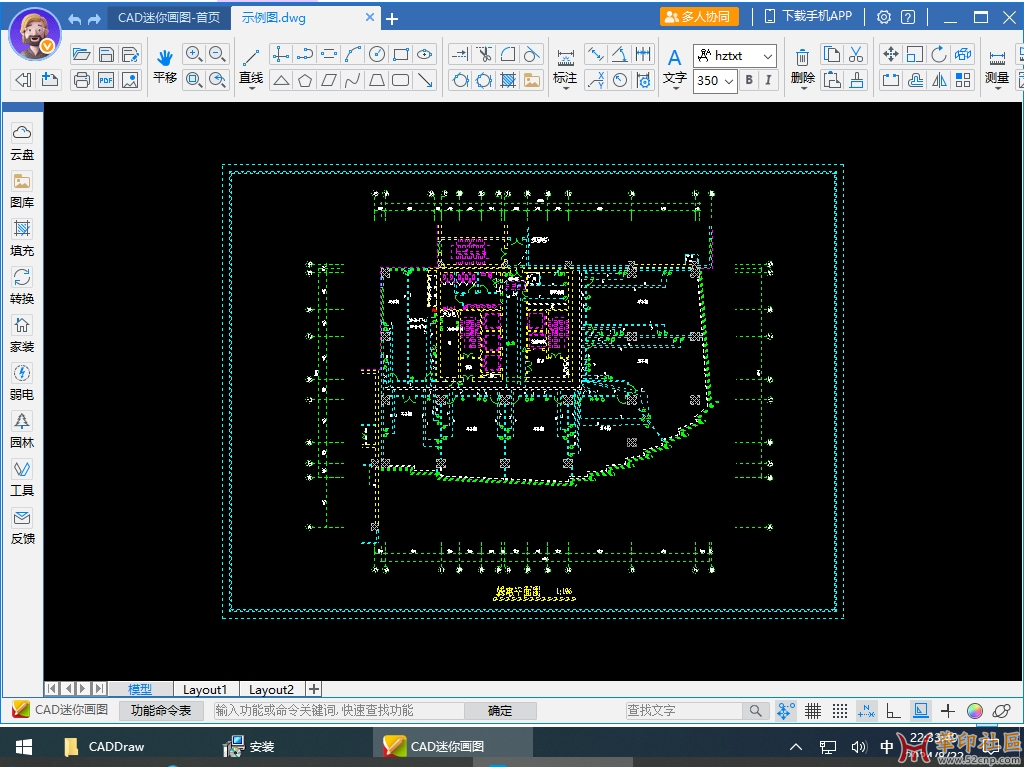Select the spline curve tool

(353, 80)
